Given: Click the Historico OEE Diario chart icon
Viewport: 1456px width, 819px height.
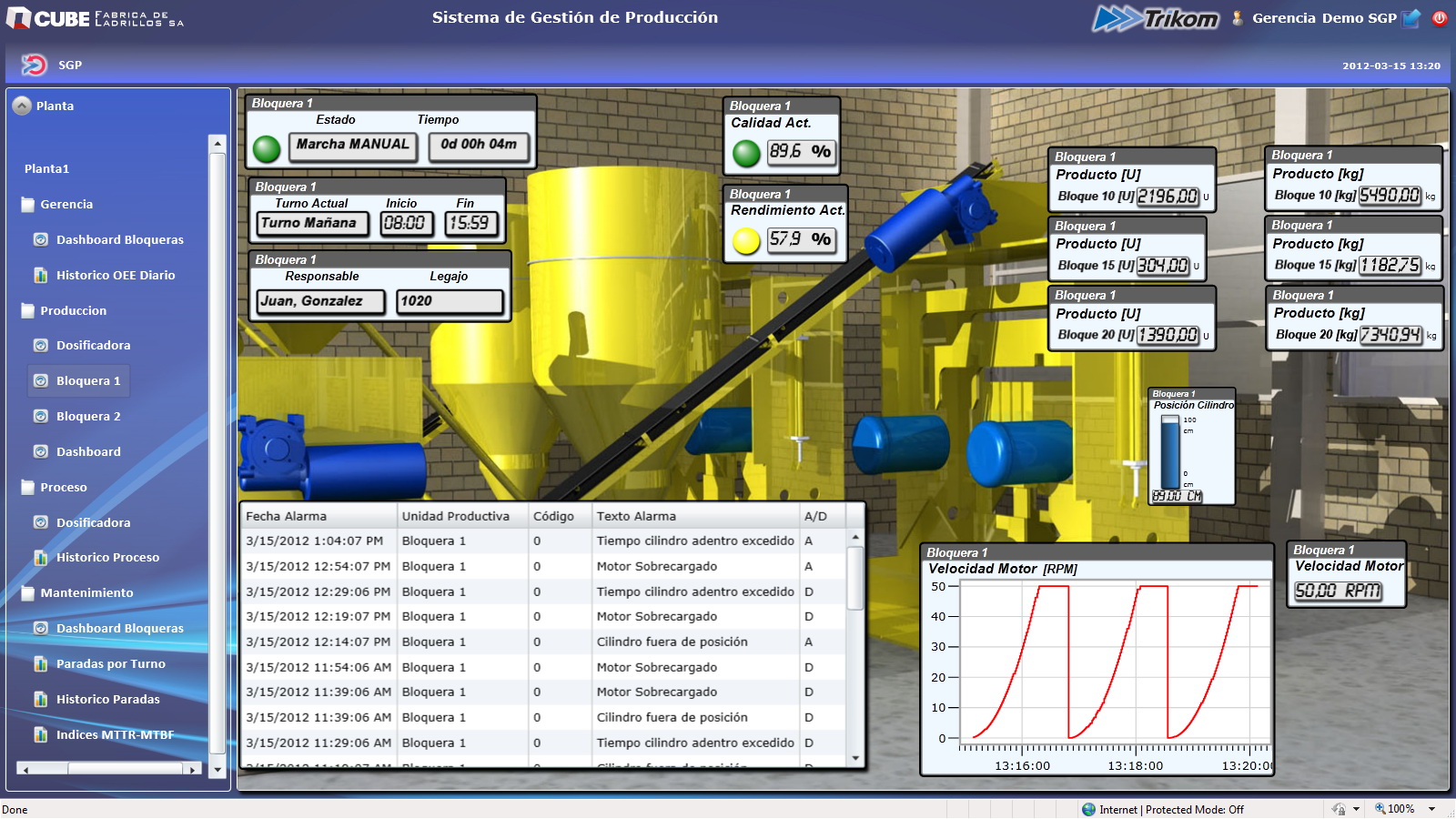Looking at the screenshot, I should click(x=41, y=275).
